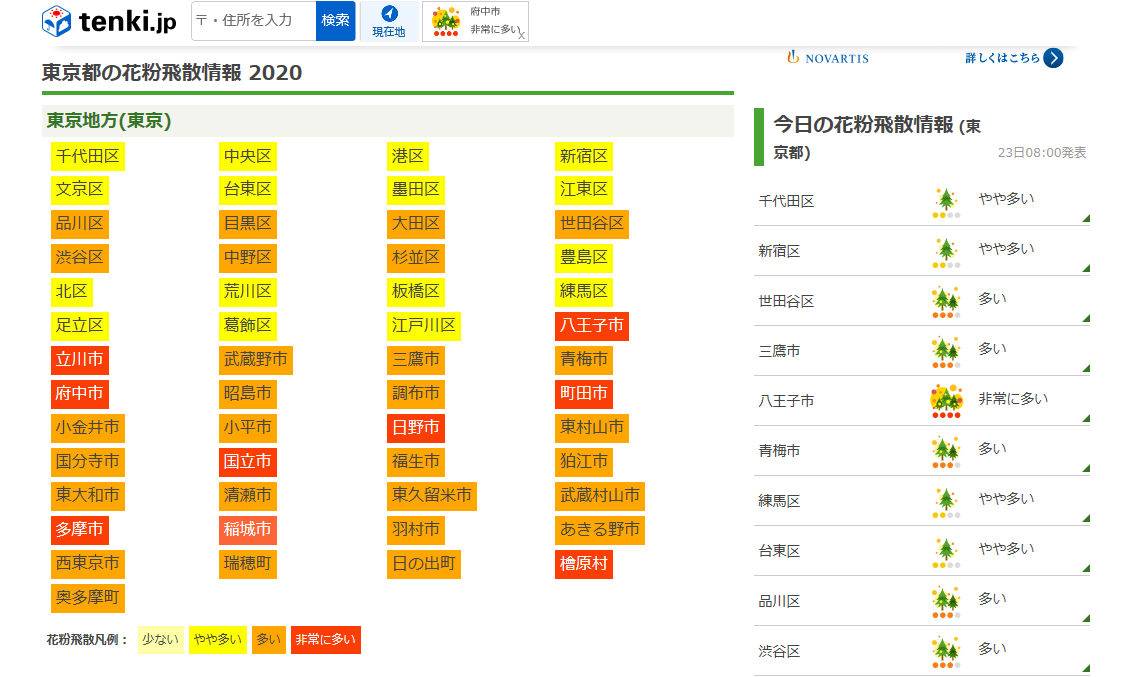Click the pollen tree icon for 世田谷区

coord(945,301)
